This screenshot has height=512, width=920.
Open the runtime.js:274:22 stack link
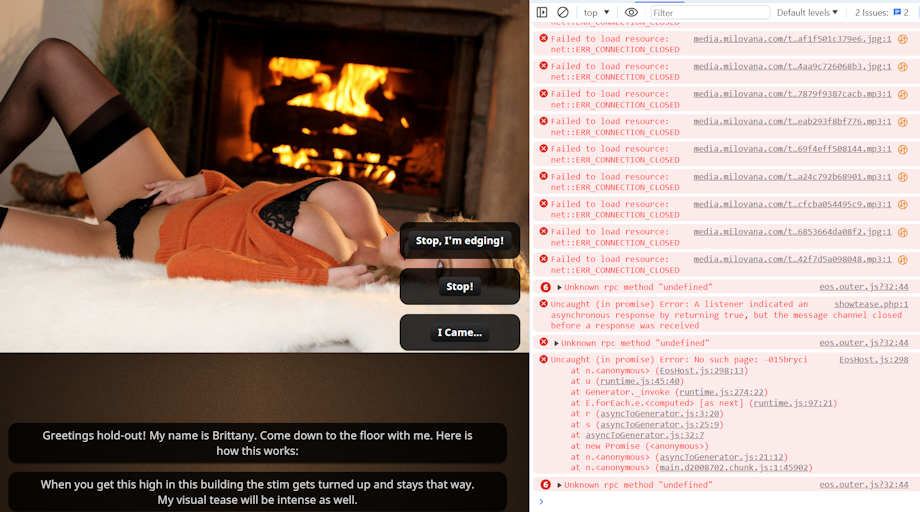(722, 392)
